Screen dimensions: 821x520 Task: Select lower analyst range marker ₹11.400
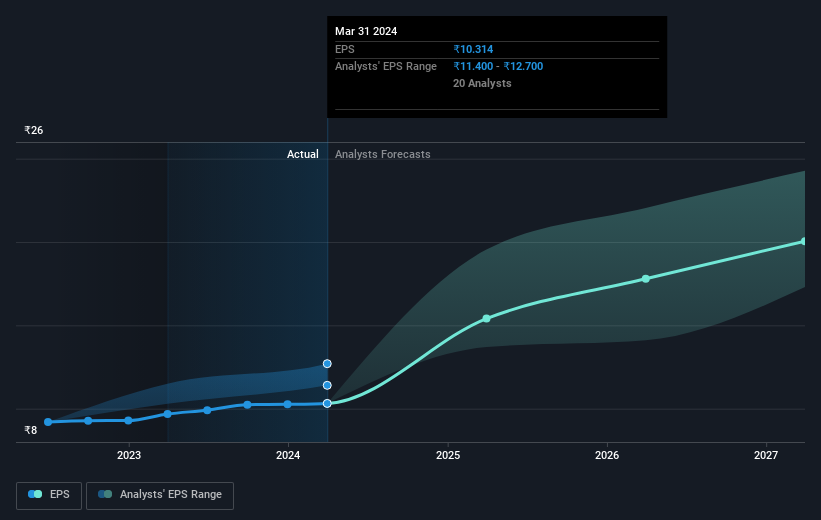coord(327,385)
